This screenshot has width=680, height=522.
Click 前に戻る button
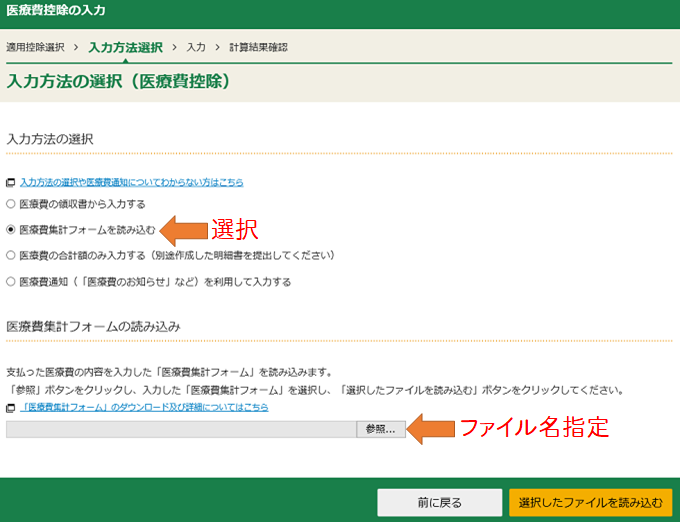pyautogui.click(x=440, y=502)
